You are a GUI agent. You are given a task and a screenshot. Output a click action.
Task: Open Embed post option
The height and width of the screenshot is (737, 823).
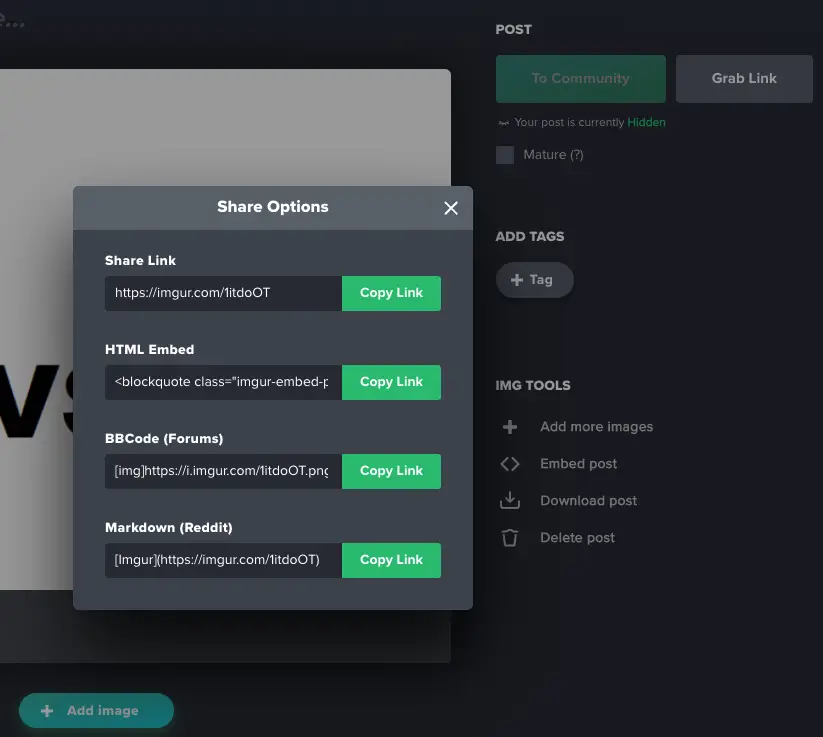[x=578, y=464]
